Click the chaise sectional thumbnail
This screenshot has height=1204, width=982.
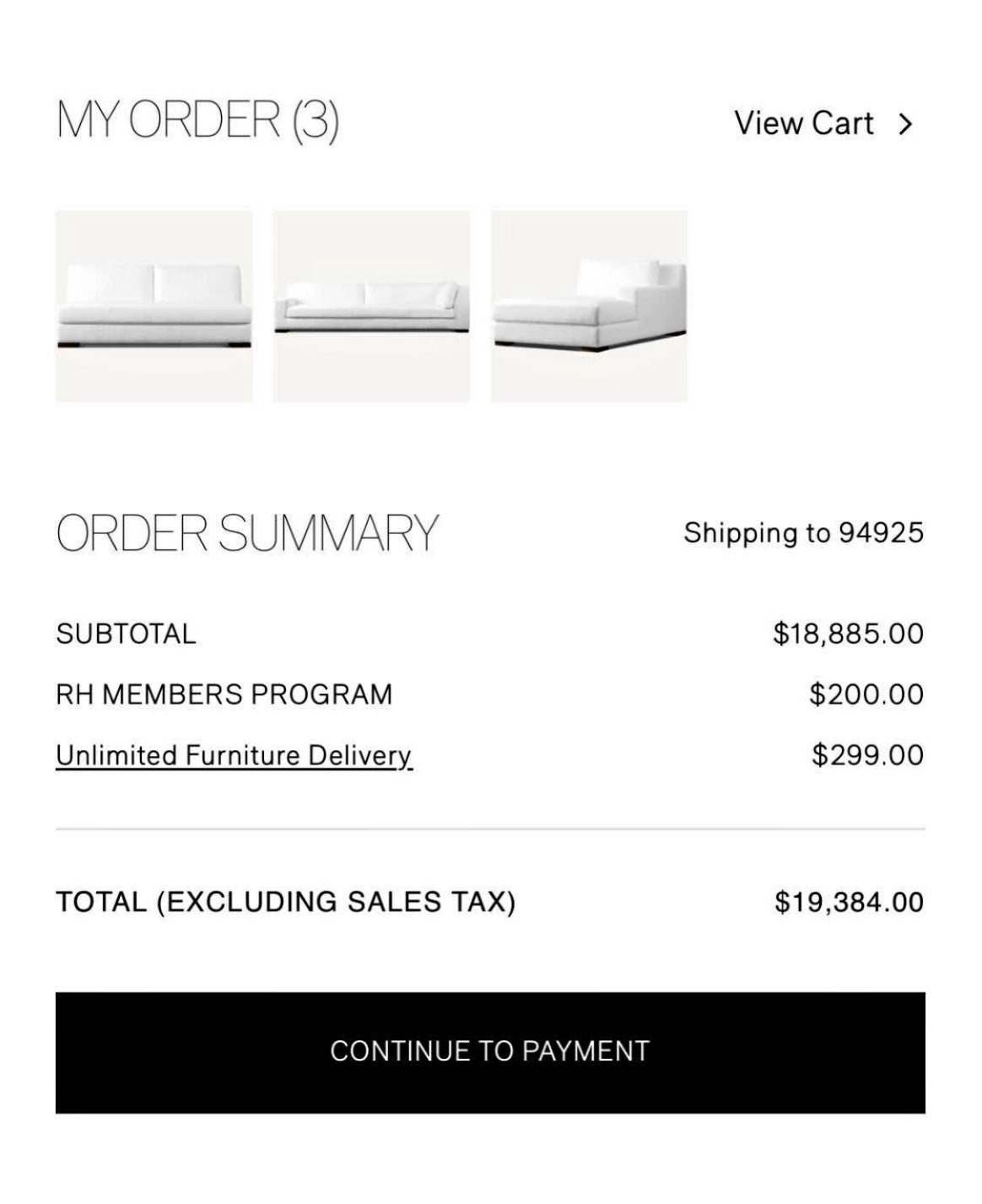point(589,306)
